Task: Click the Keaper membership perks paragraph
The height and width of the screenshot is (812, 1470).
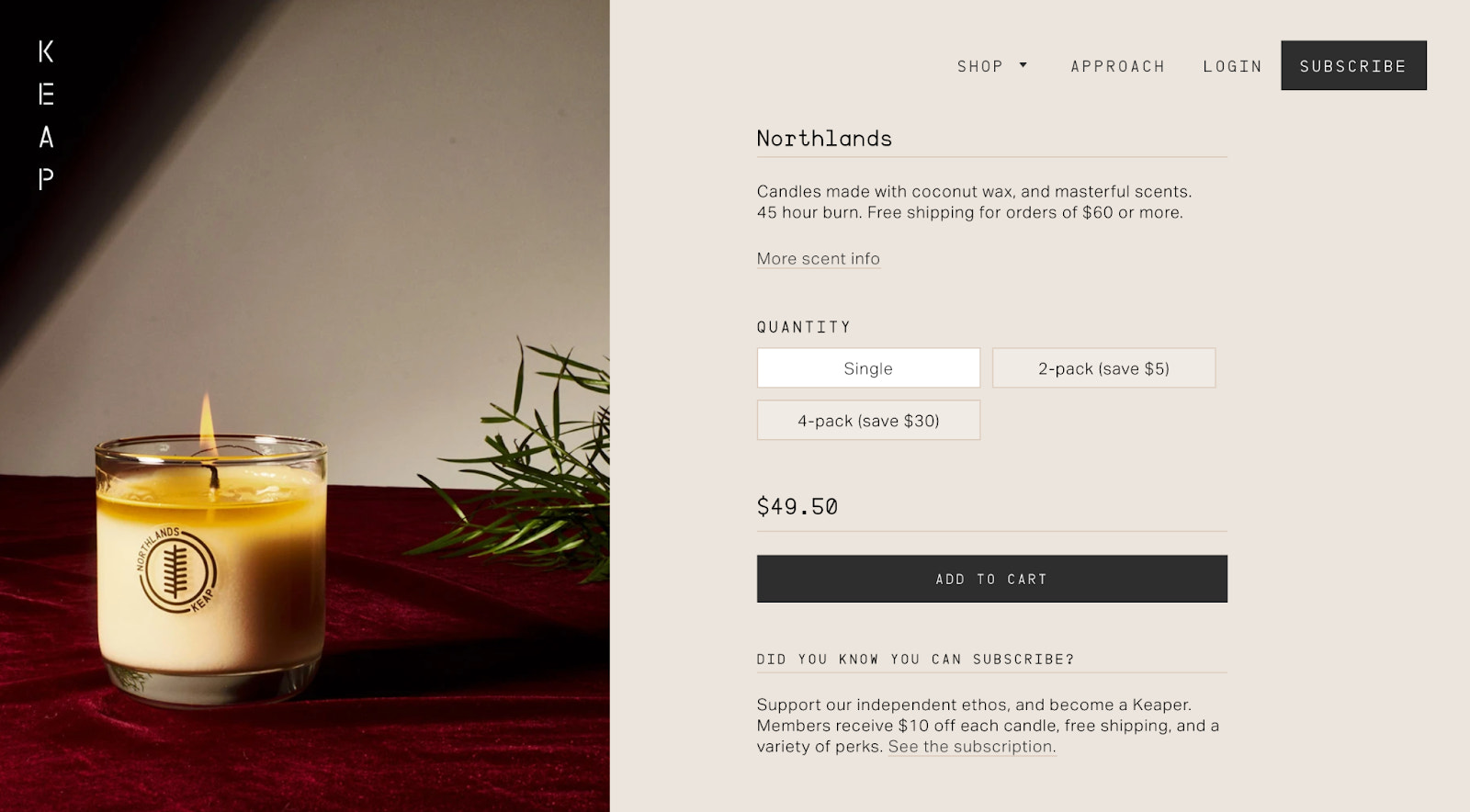Action: tap(987, 725)
